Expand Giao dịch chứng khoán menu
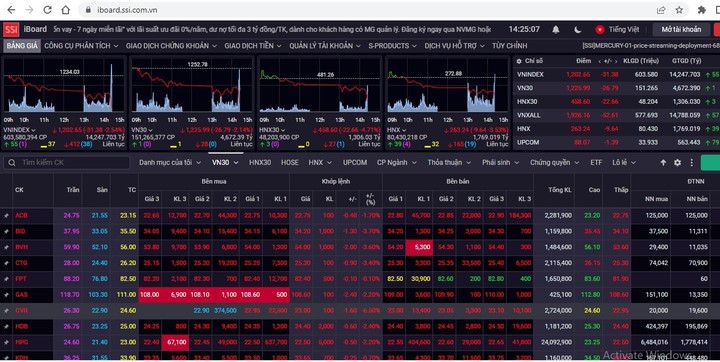The image size is (720, 362). point(171,45)
